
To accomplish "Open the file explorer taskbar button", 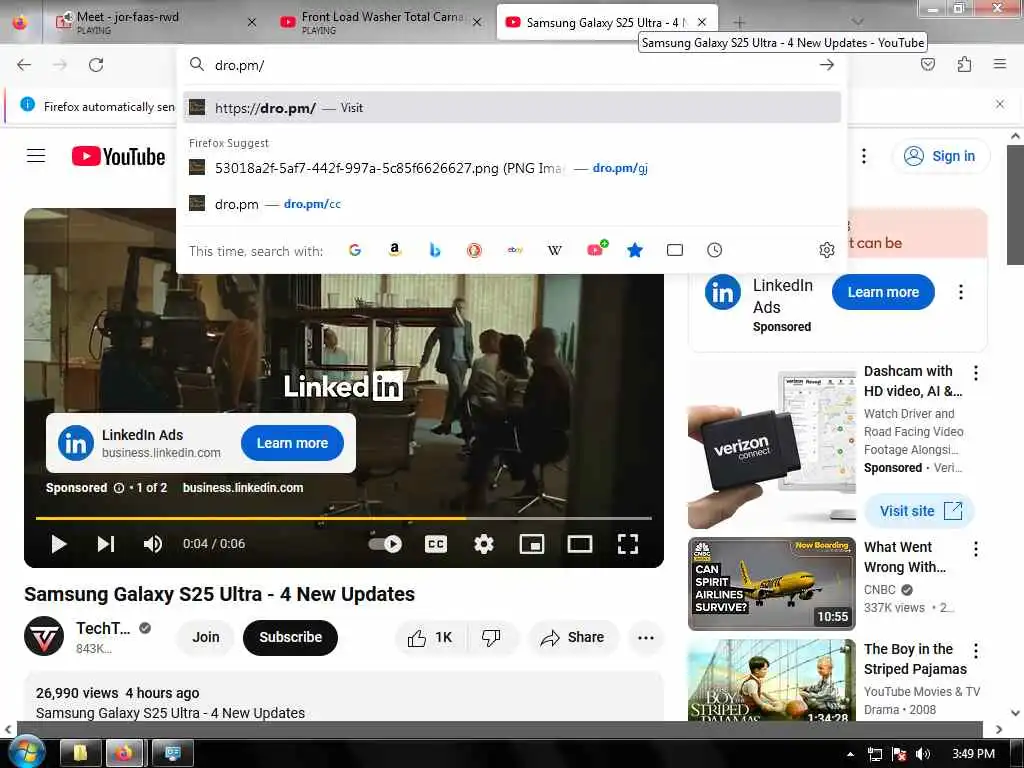I will tap(80, 754).
